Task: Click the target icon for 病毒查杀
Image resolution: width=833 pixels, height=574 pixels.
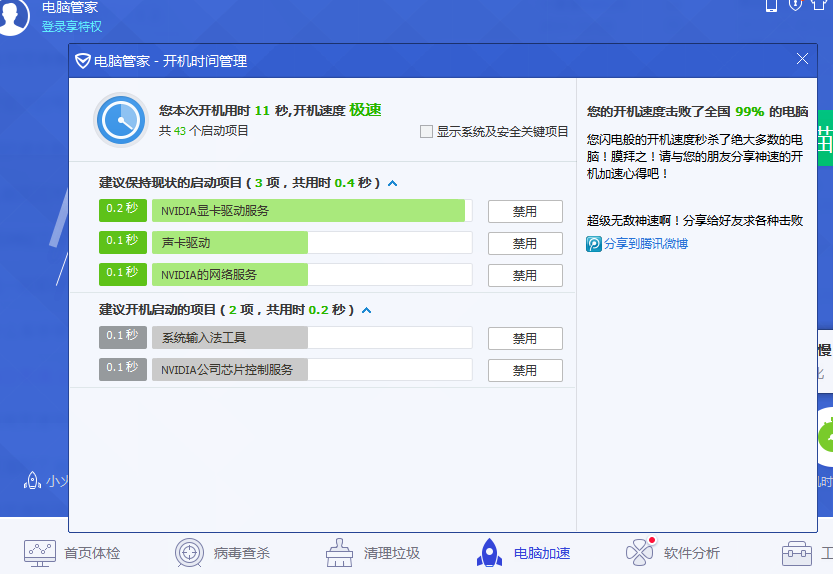Action: [190, 553]
